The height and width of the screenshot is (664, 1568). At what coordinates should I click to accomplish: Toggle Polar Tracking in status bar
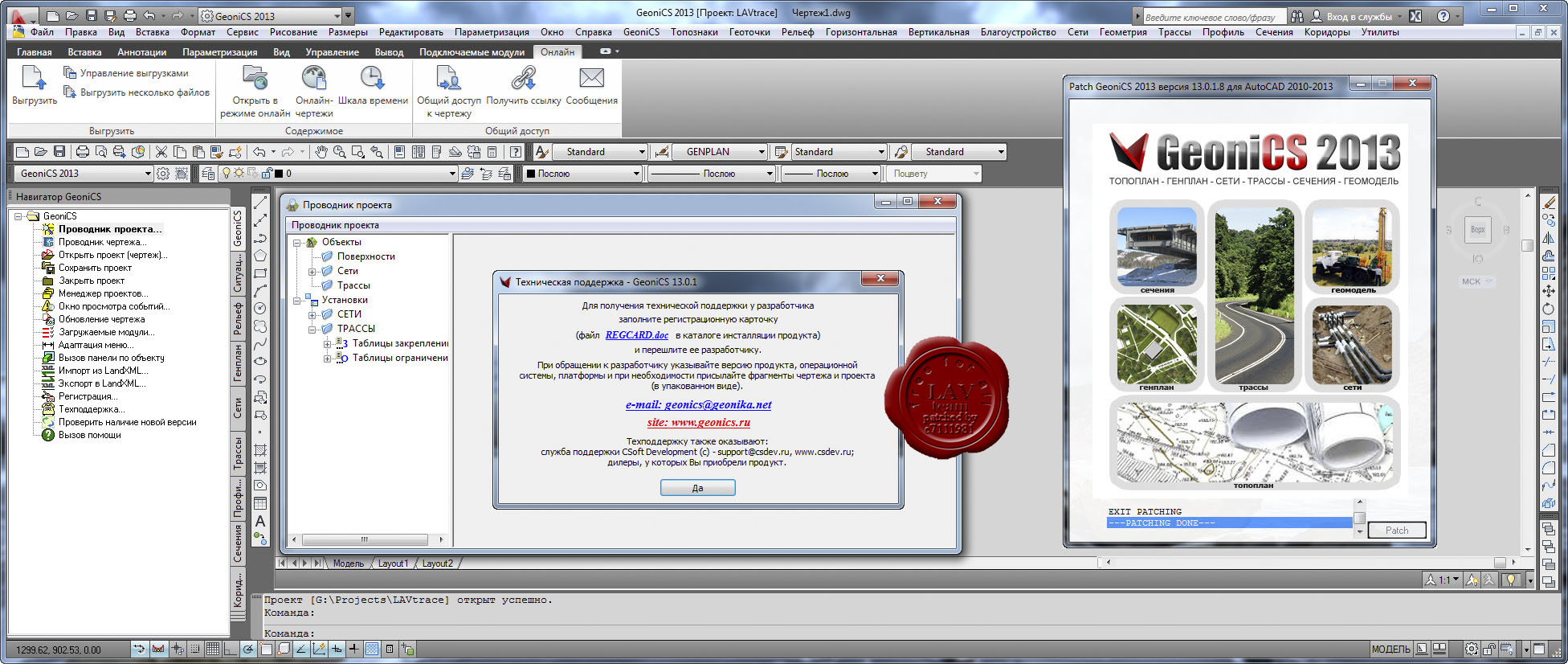pyautogui.click(x=248, y=649)
